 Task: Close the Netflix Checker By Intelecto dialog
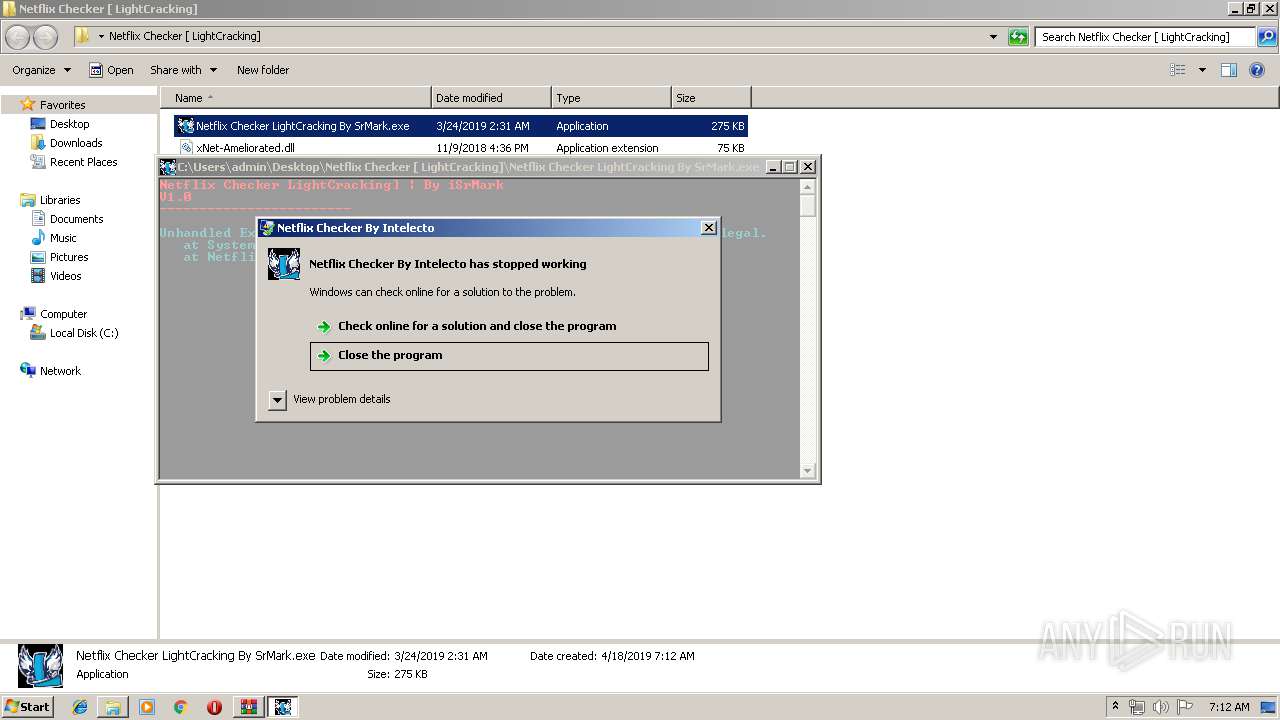709,228
